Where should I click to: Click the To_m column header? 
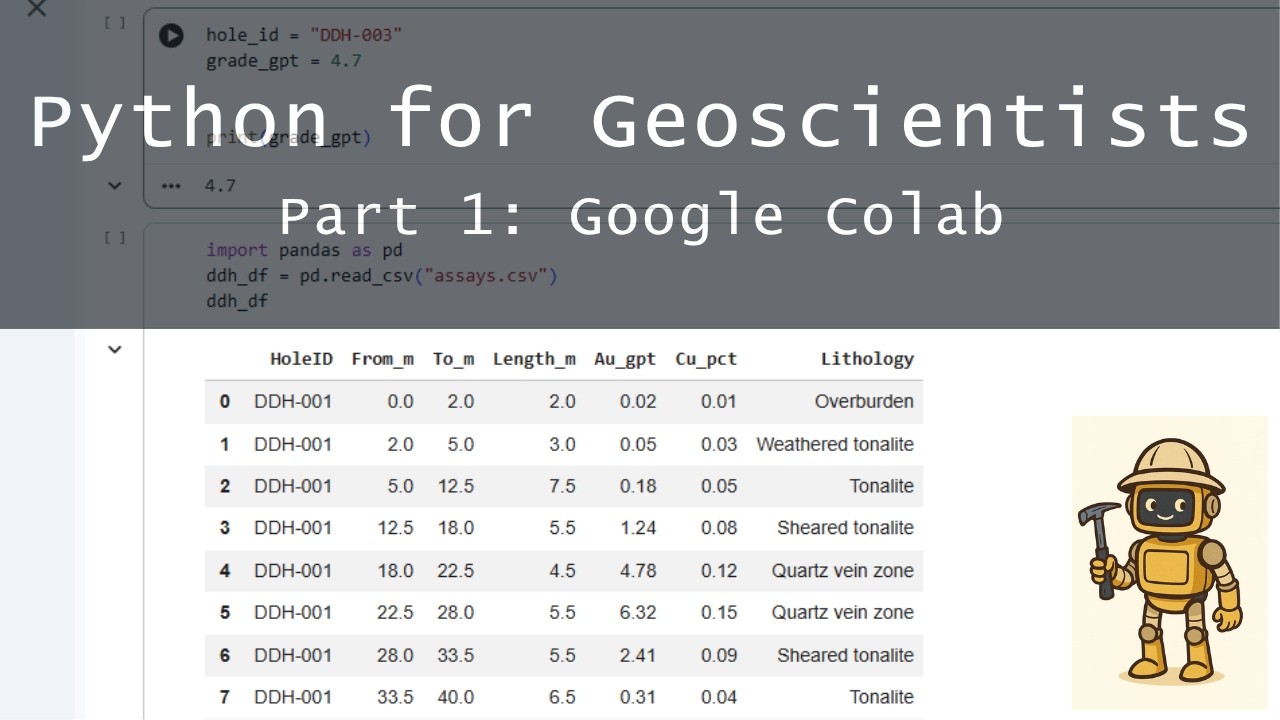coord(454,359)
